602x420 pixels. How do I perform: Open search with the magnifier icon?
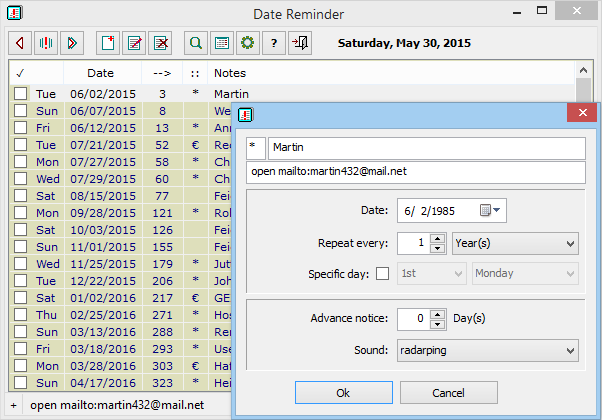pyautogui.click(x=195, y=43)
